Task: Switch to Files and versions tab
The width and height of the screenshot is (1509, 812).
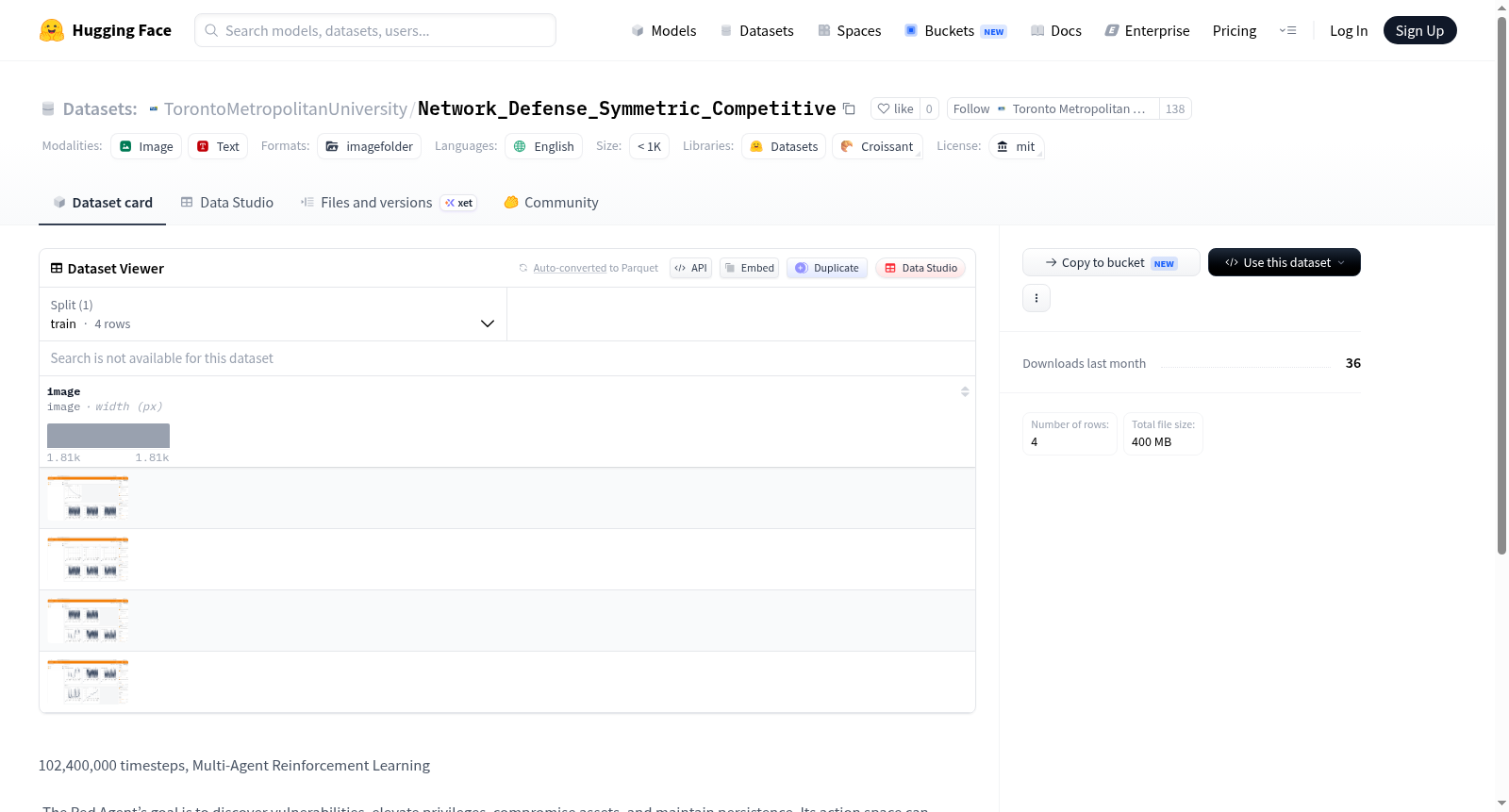Action: 388,202
